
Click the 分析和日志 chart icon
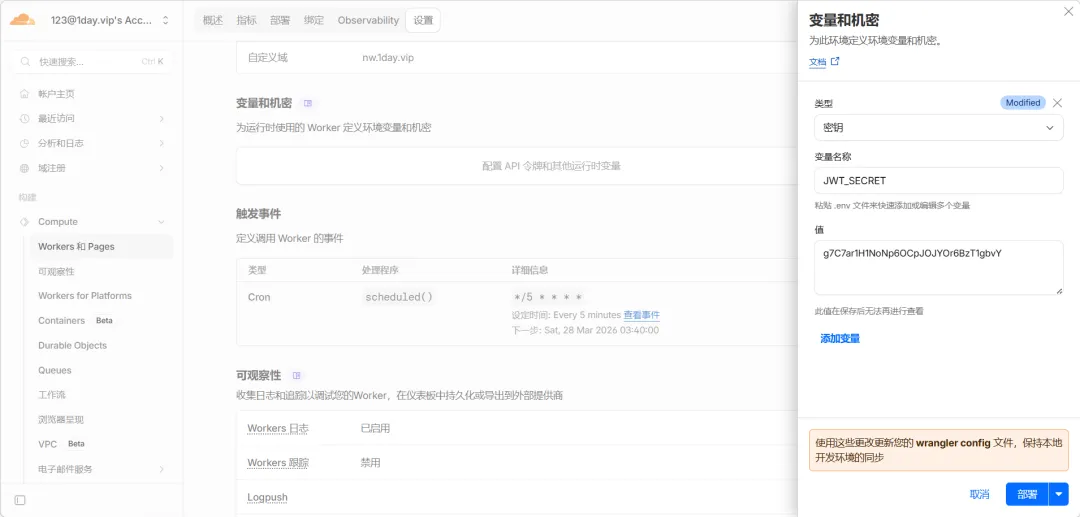point(25,144)
